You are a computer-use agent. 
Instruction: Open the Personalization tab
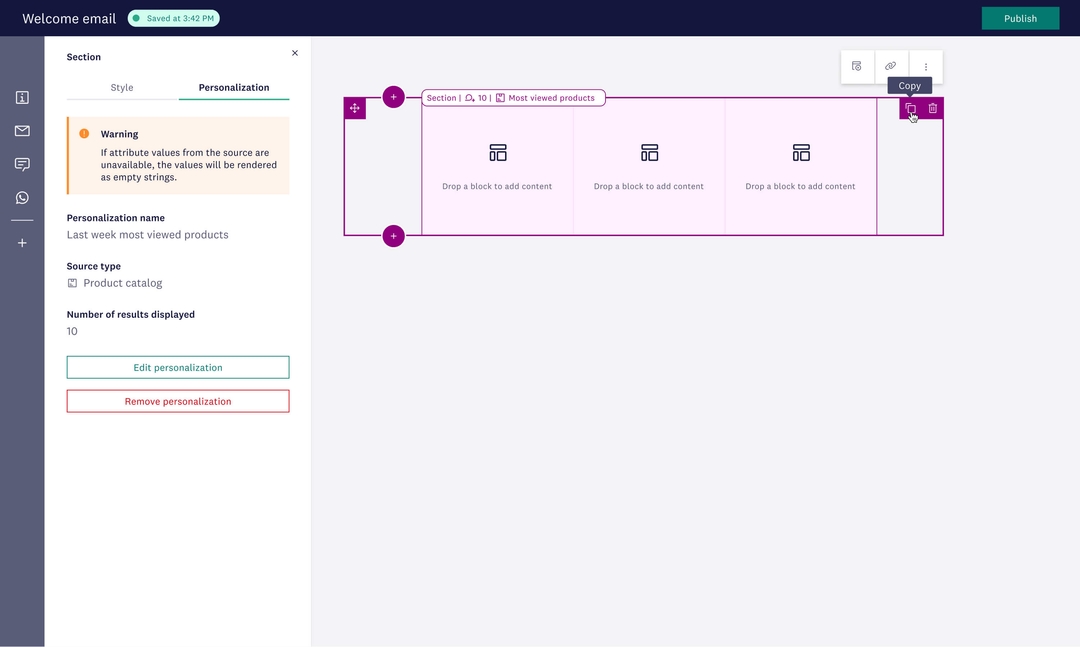tap(234, 87)
